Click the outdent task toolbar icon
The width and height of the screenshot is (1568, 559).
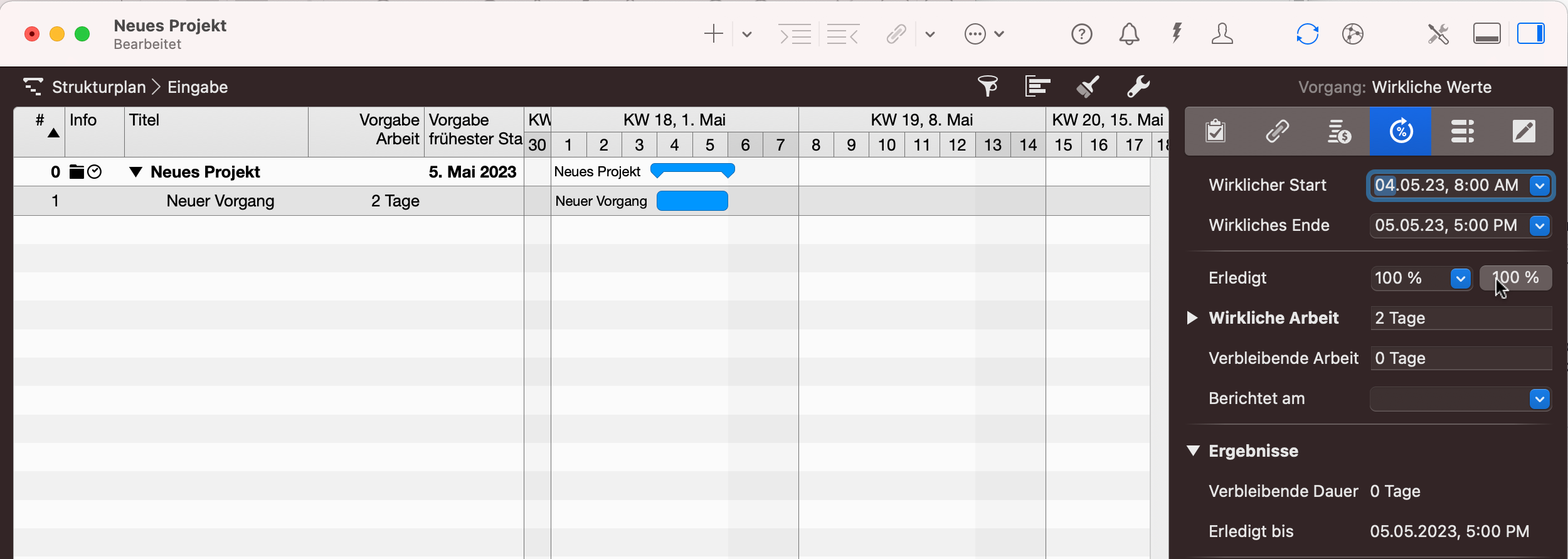tap(842, 34)
